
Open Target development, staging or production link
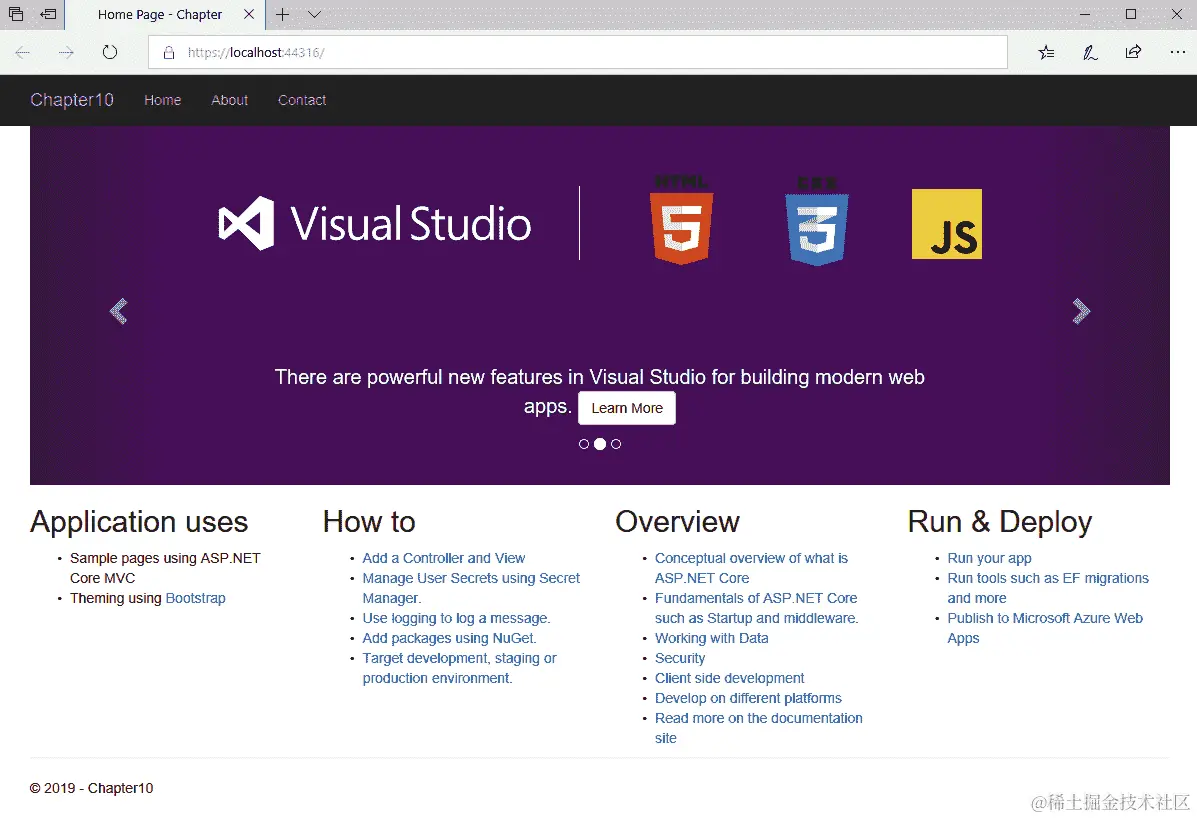coord(460,668)
